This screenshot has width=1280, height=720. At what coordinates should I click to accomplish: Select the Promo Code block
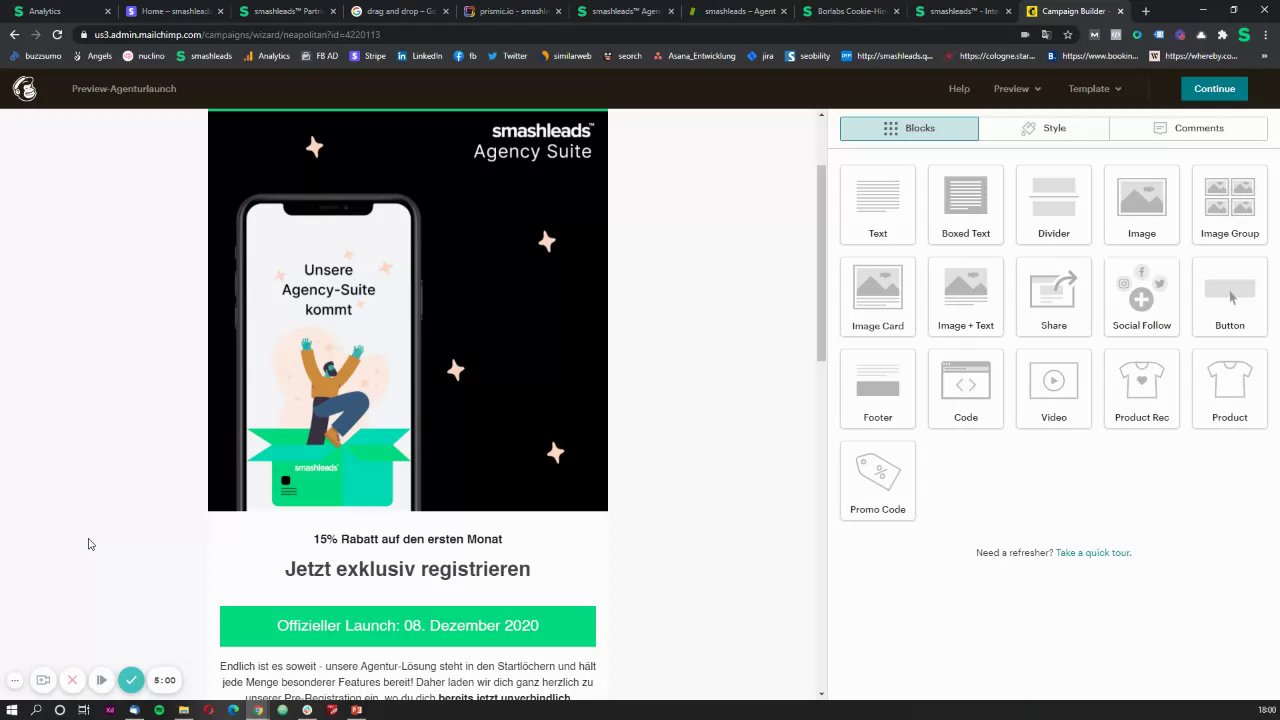[878, 481]
